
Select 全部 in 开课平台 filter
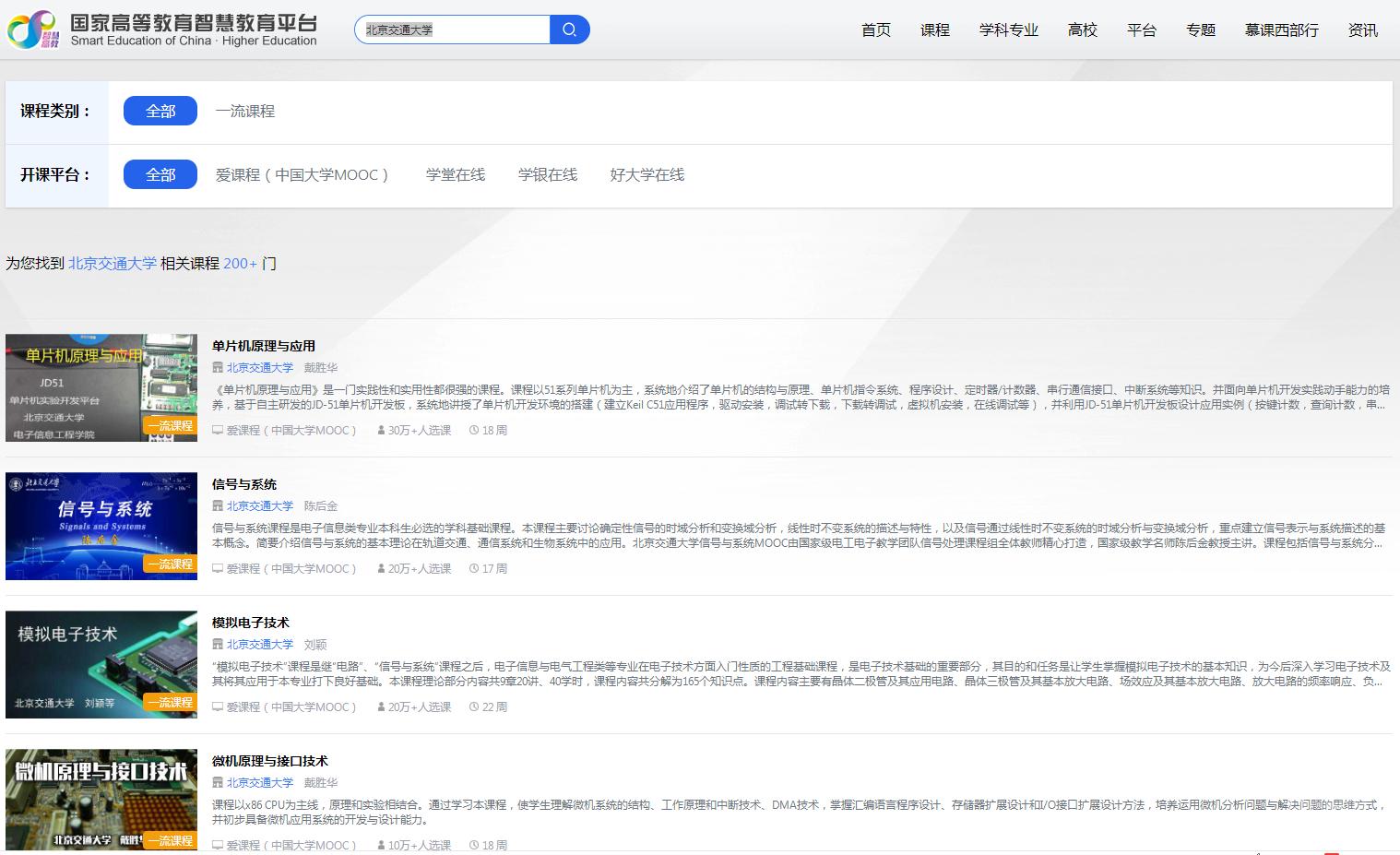[x=160, y=174]
